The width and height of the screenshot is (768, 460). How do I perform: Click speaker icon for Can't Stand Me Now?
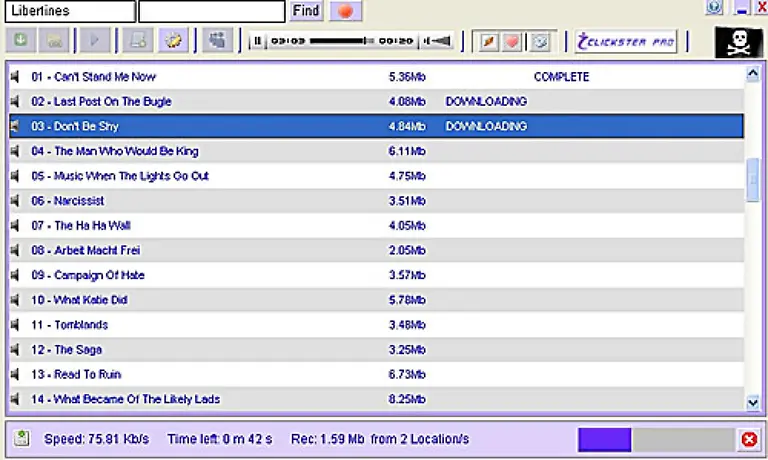coord(15,77)
